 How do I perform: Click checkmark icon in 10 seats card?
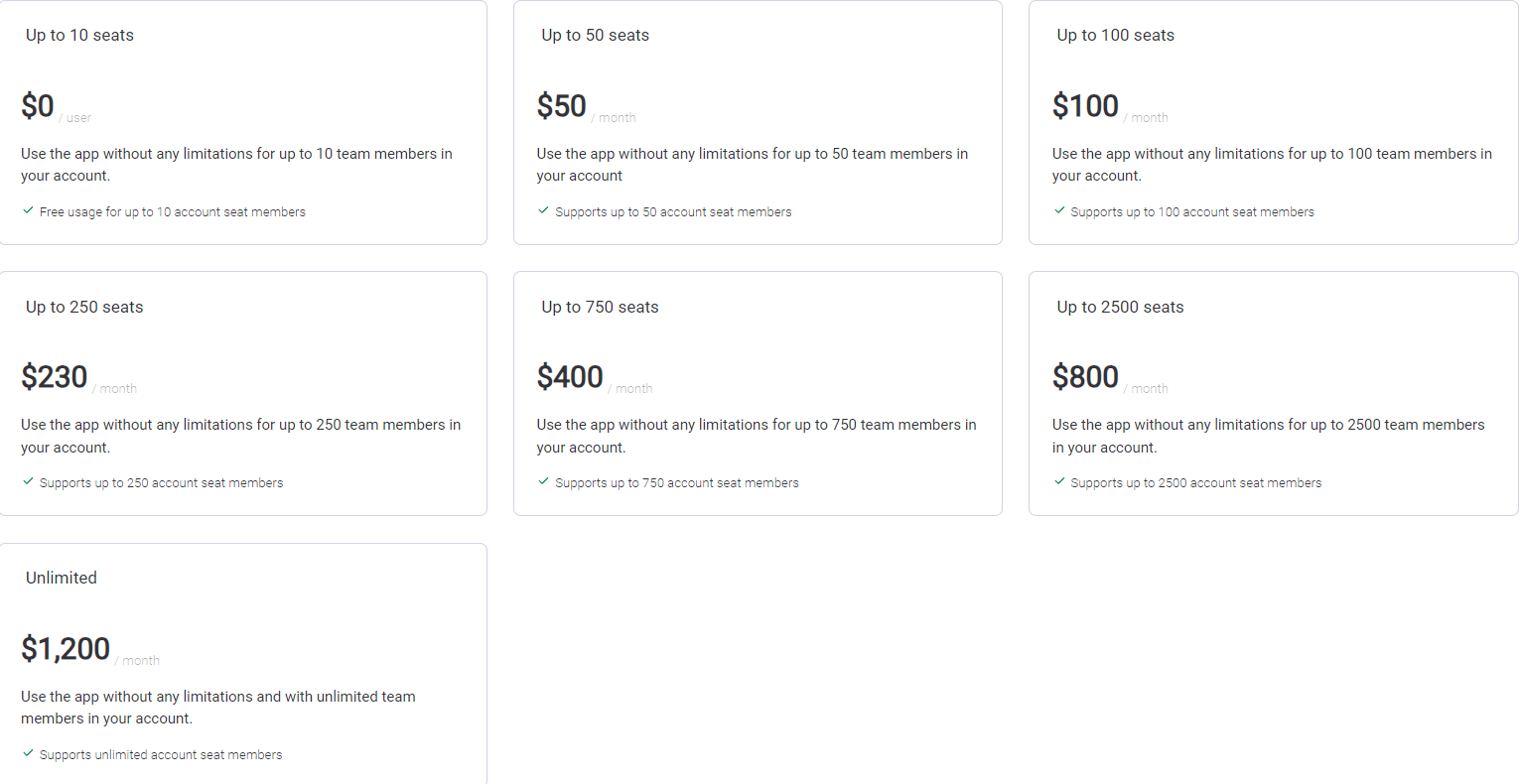click(28, 210)
